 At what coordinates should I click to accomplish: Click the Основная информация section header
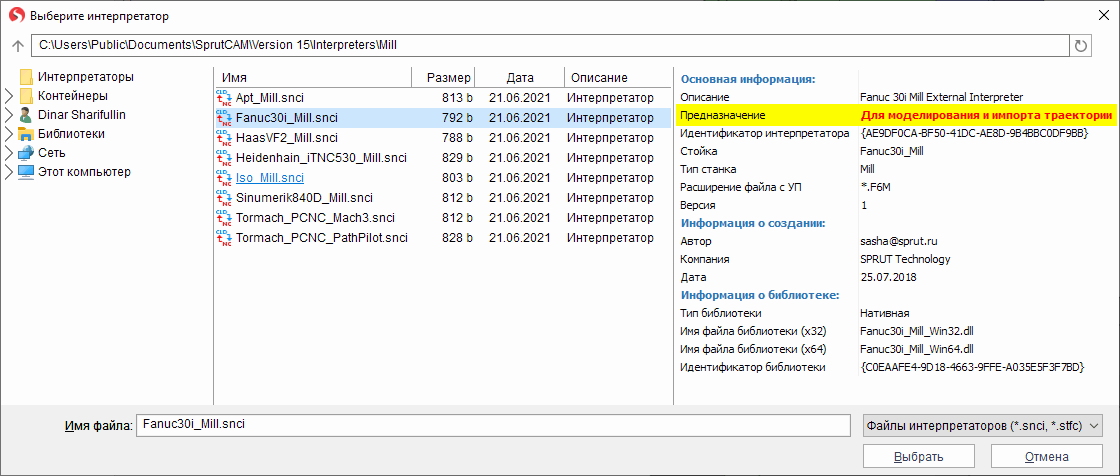tap(748, 79)
